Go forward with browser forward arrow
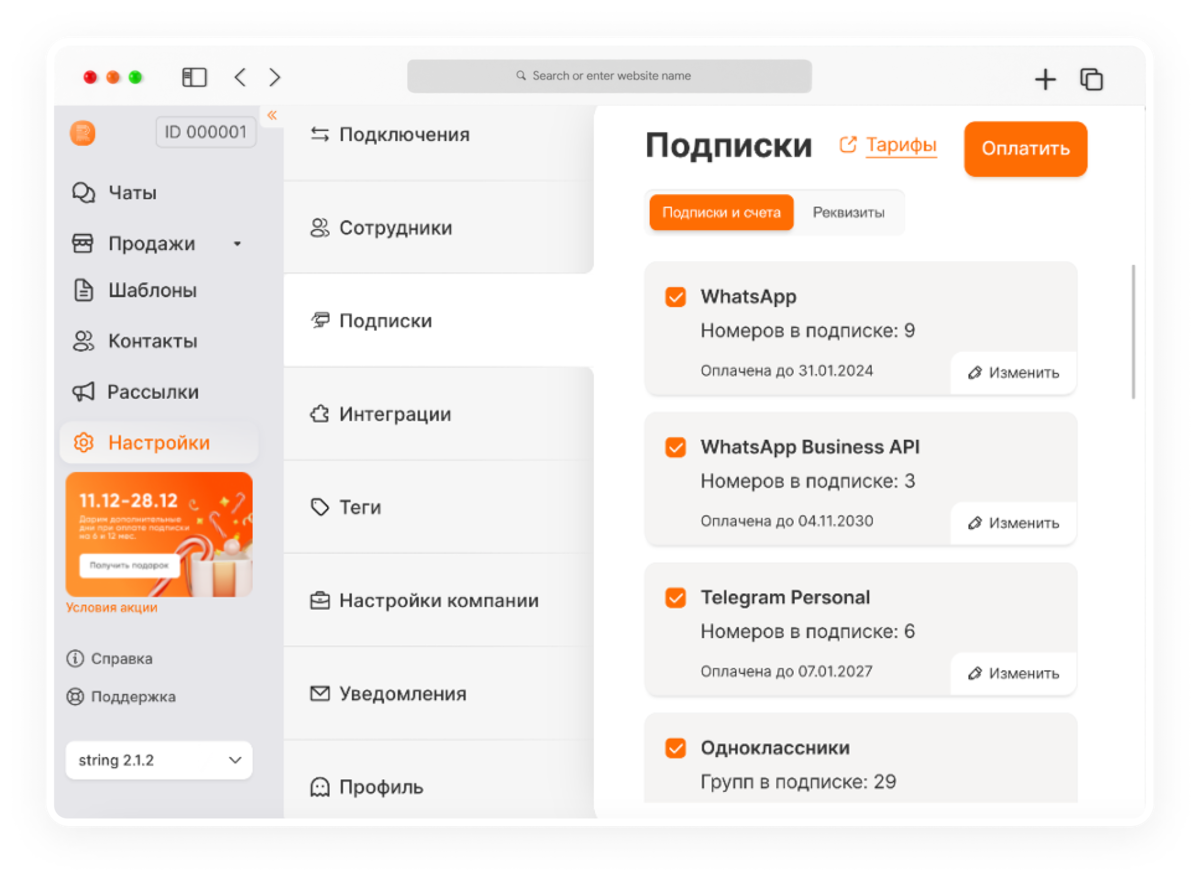The image size is (1200, 881). pos(275,77)
